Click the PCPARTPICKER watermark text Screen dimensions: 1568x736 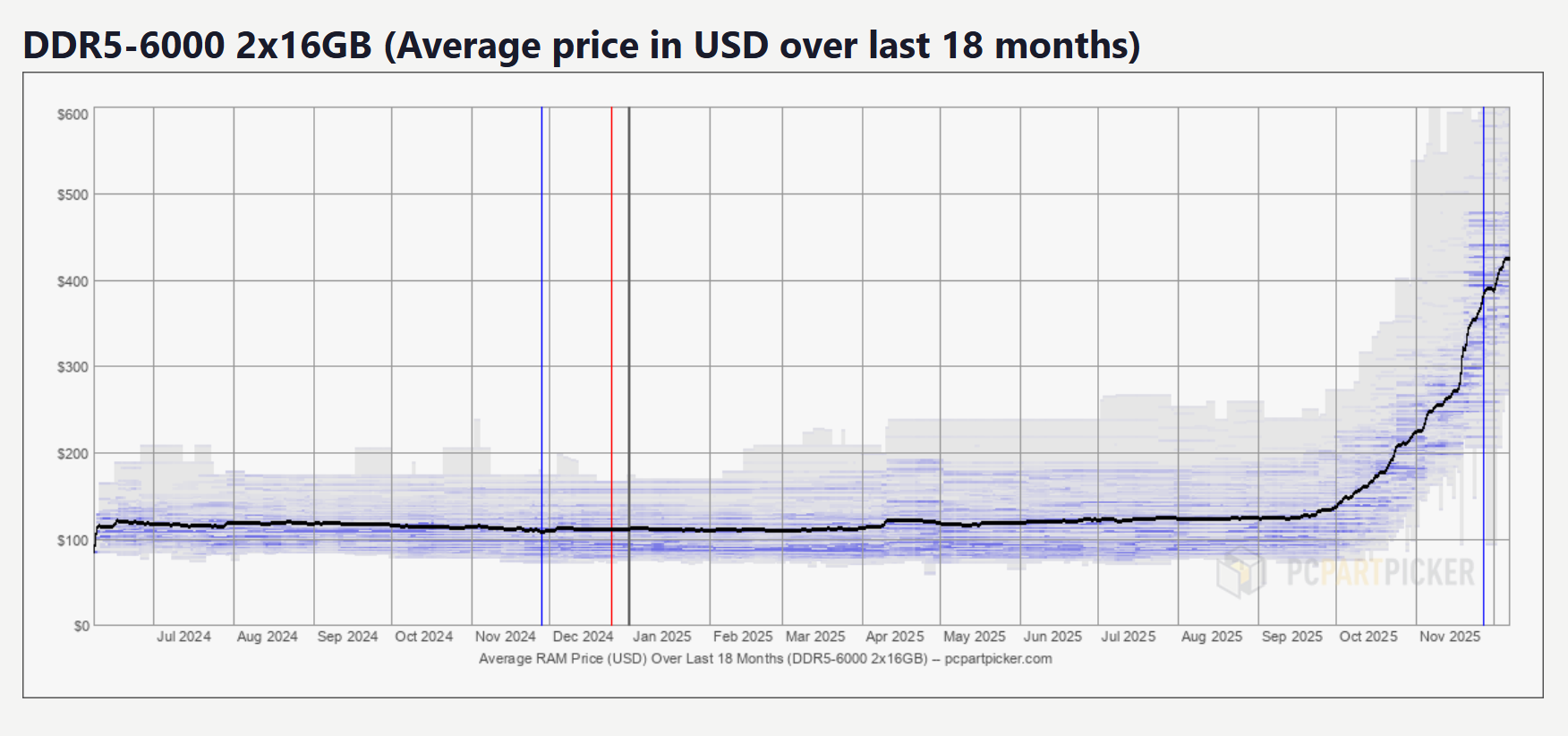pos(1380,573)
